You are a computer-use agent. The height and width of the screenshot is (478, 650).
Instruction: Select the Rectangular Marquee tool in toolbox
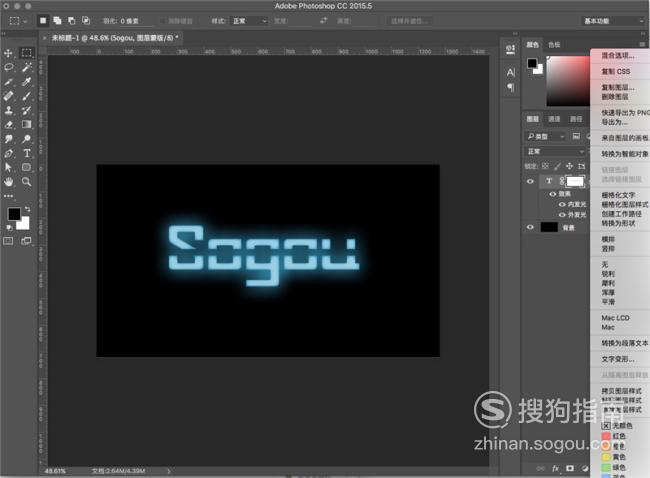coord(27,53)
